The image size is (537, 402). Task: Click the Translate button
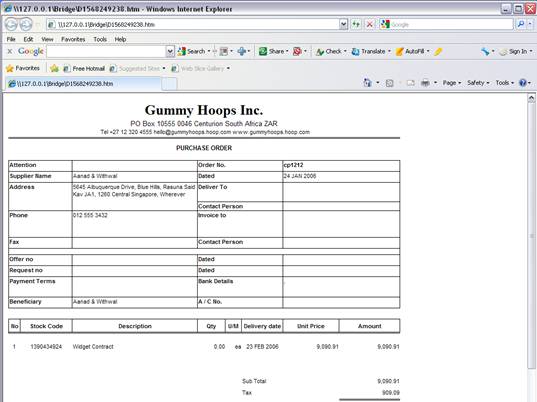(369, 51)
